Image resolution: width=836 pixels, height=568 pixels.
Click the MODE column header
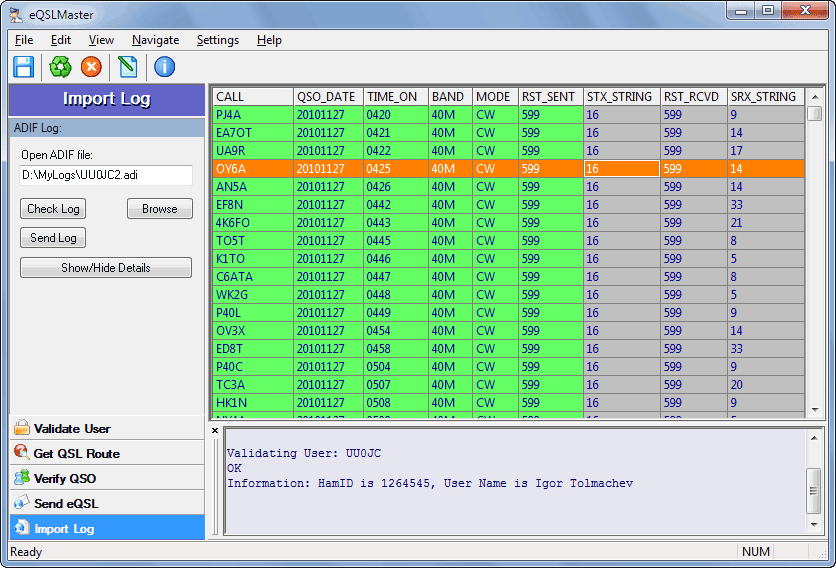coord(495,97)
